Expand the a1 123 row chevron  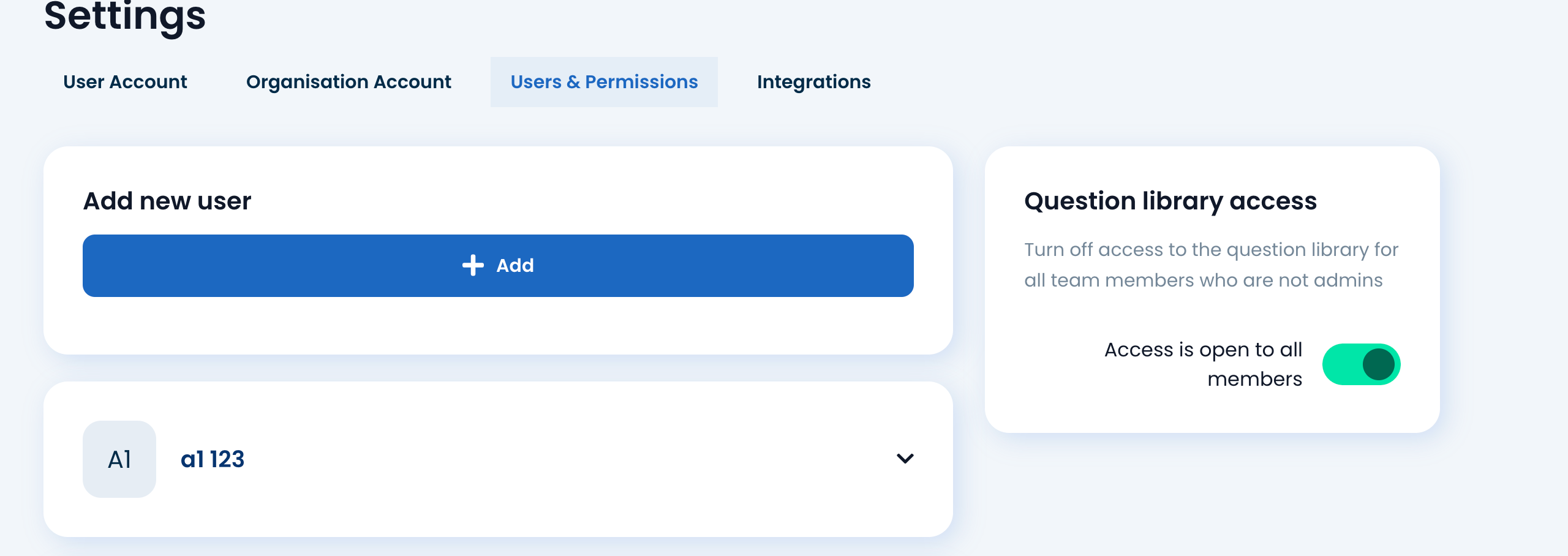click(905, 459)
